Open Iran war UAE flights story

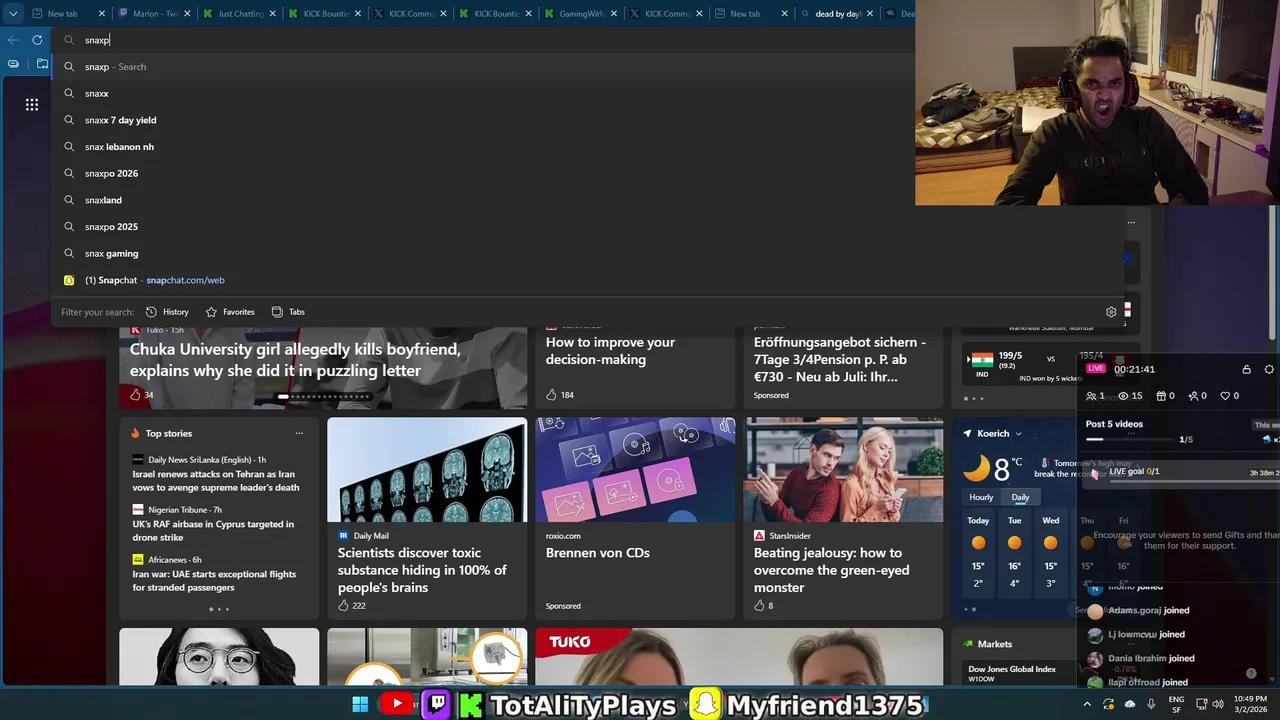[x=214, y=581]
